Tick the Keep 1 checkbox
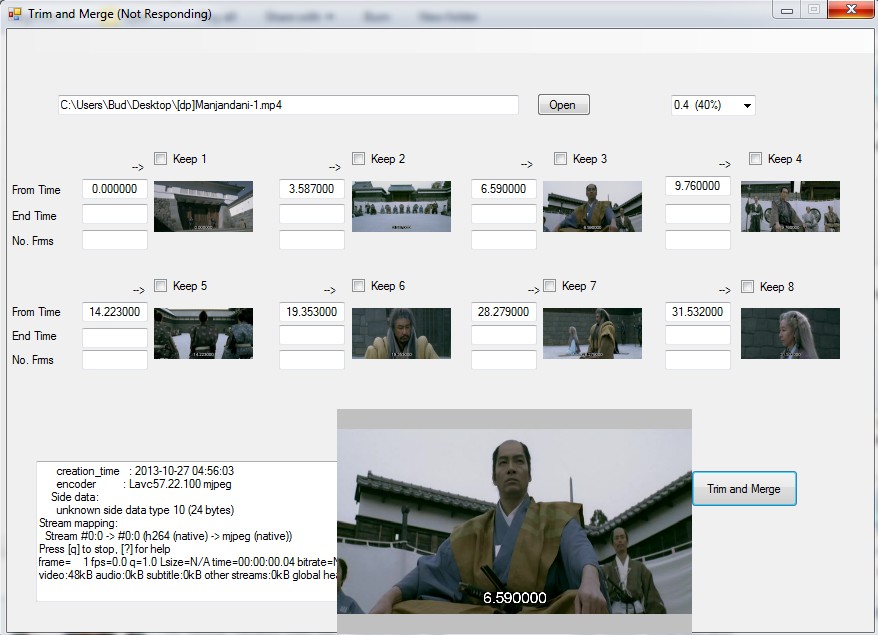The height and width of the screenshot is (635, 878). click(161, 158)
